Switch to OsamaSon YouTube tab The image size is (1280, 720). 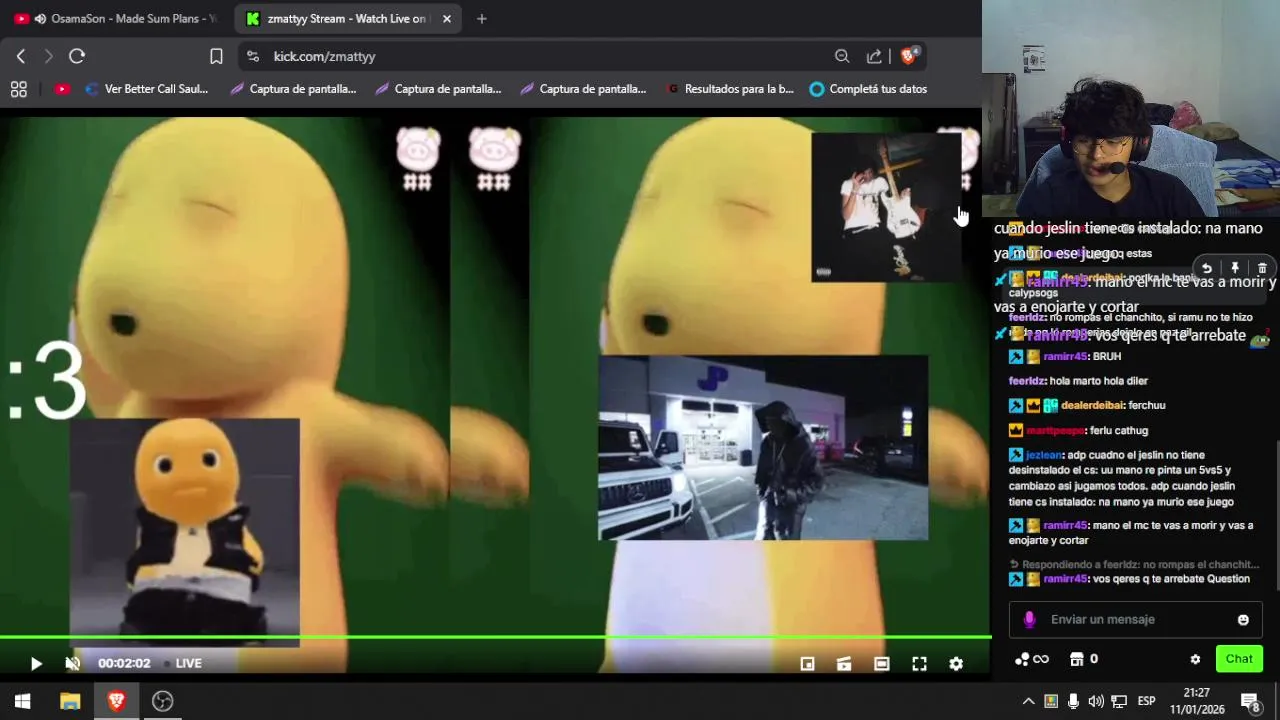click(x=116, y=19)
